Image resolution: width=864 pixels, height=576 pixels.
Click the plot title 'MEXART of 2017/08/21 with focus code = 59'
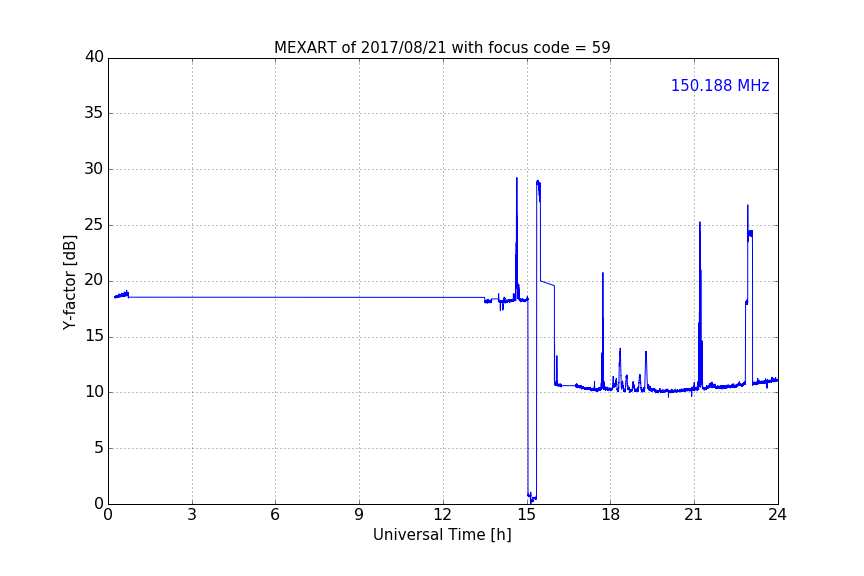tap(442, 48)
